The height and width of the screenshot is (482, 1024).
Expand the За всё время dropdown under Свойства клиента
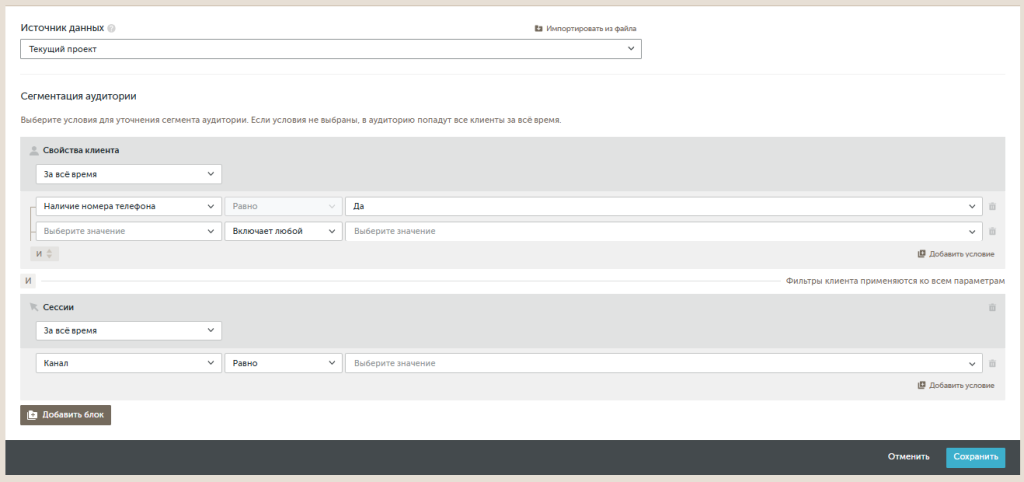(128, 174)
